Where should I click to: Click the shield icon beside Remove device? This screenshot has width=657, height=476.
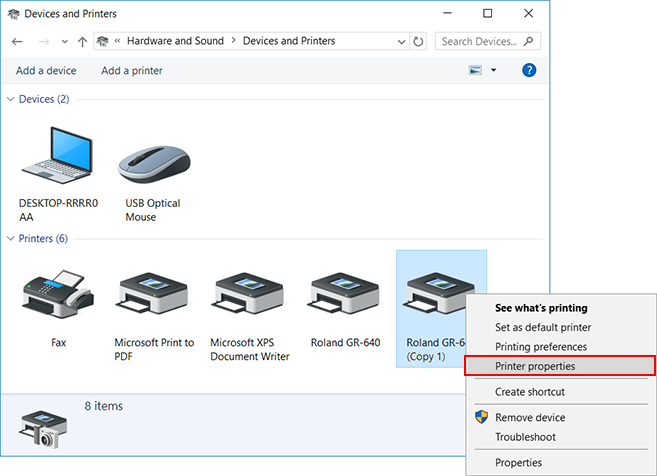click(x=481, y=417)
